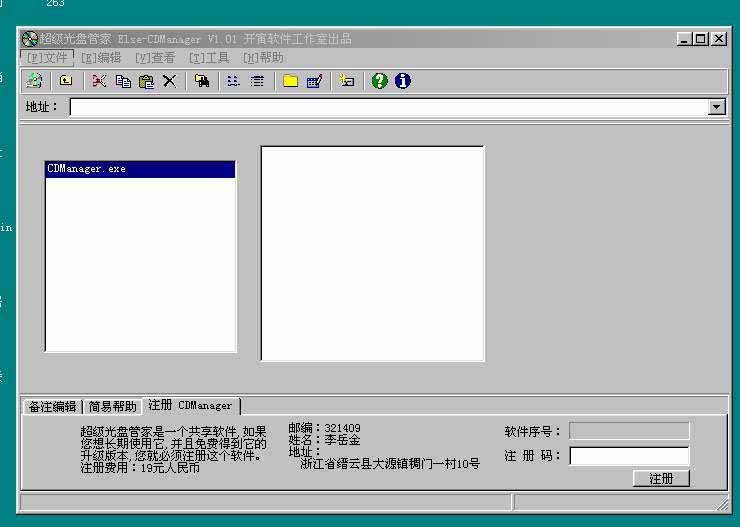This screenshot has width=740, height=527.
Task: Click the 姓名：李岳金 text
Action: tap(325, 440)
